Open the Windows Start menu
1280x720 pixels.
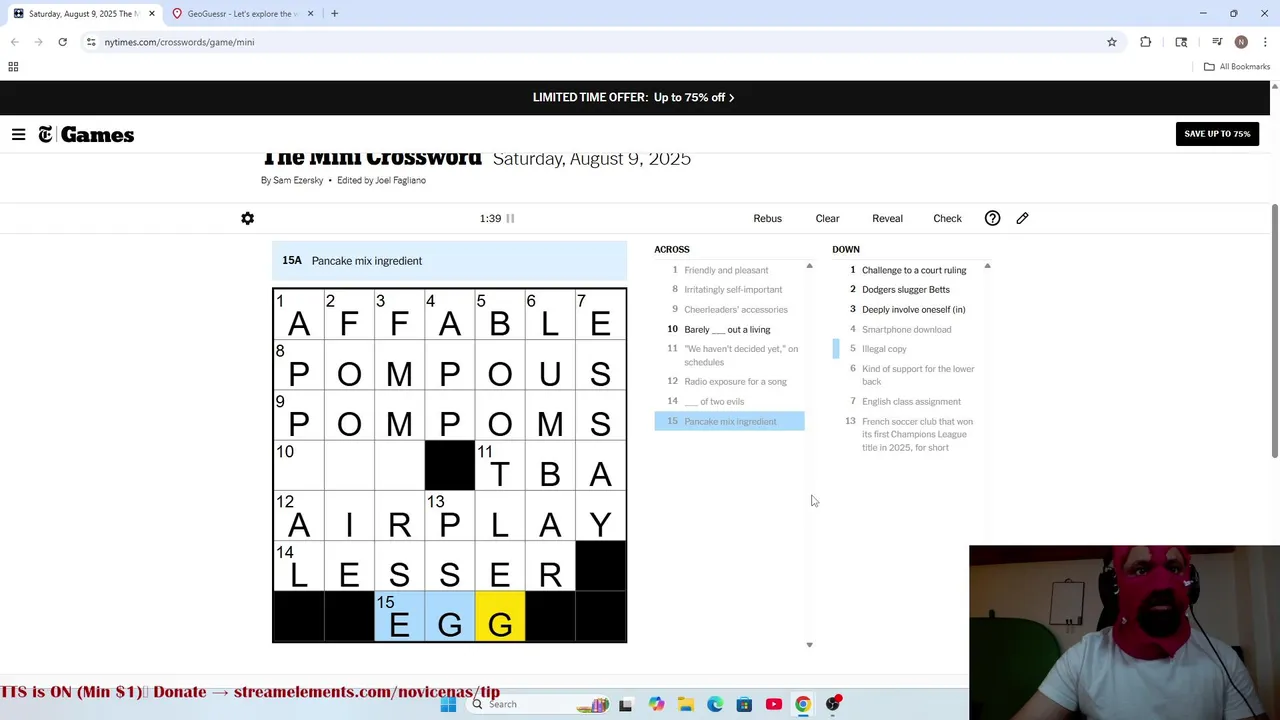pyautogui.click(x=448, y=704)
